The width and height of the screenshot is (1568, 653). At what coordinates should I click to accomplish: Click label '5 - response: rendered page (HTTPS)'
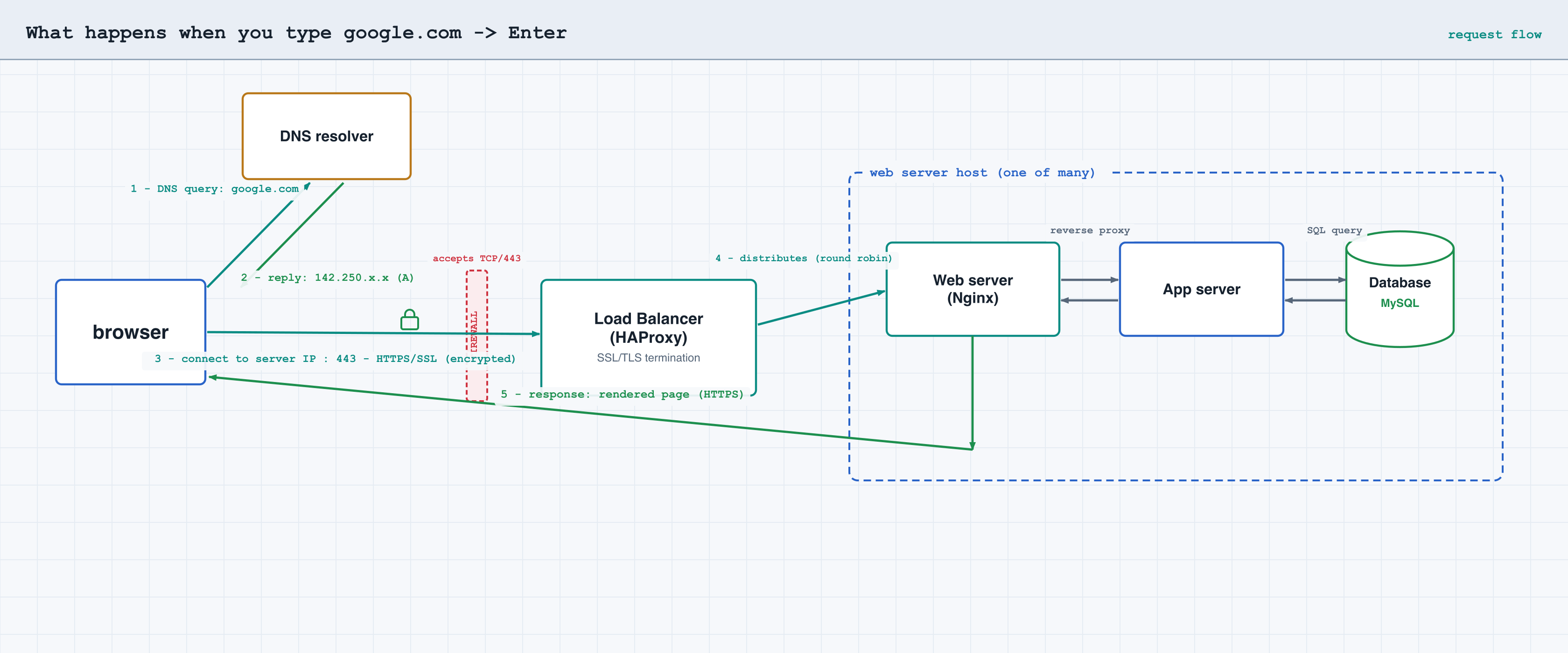tap(622, 394)
